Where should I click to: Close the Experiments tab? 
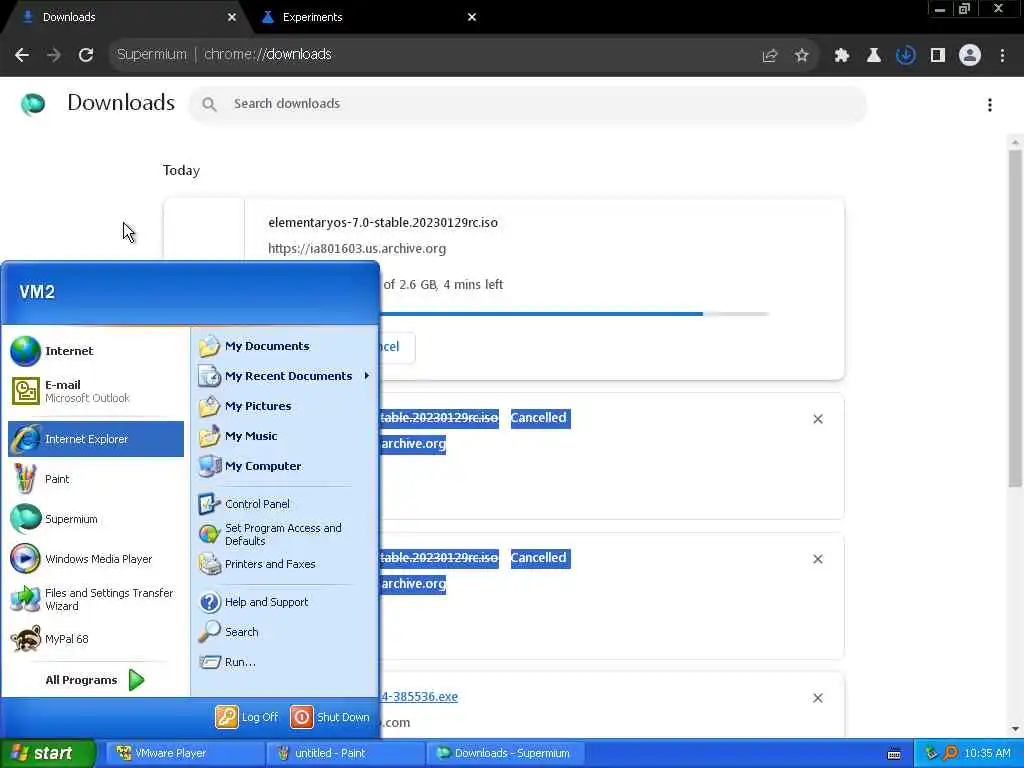tap(472, 17)
